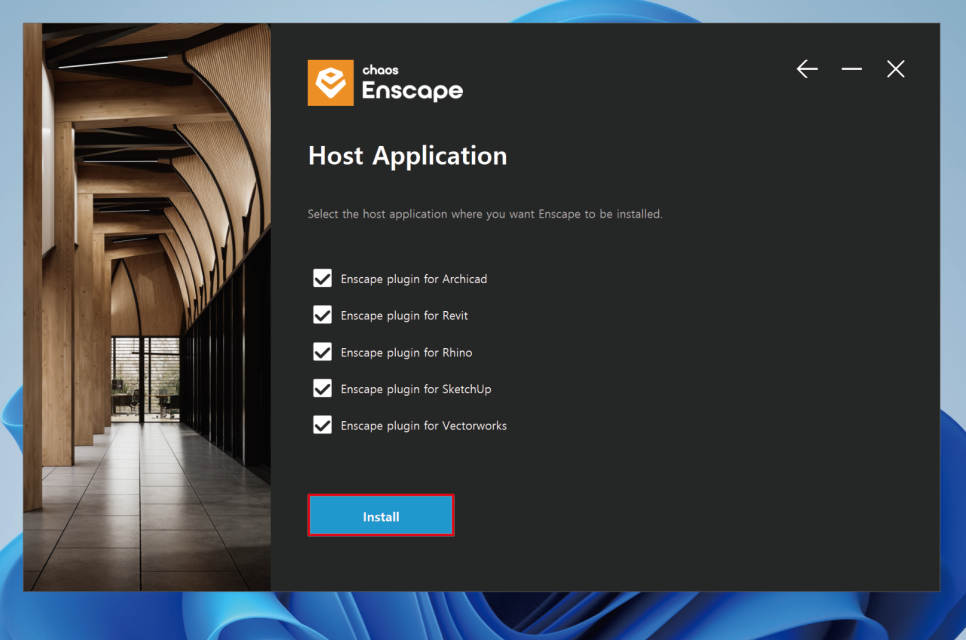The height and width of the screenshot is (640, 966).
Task: Click the Enscape wordmark text
Action: pos(412,91)
